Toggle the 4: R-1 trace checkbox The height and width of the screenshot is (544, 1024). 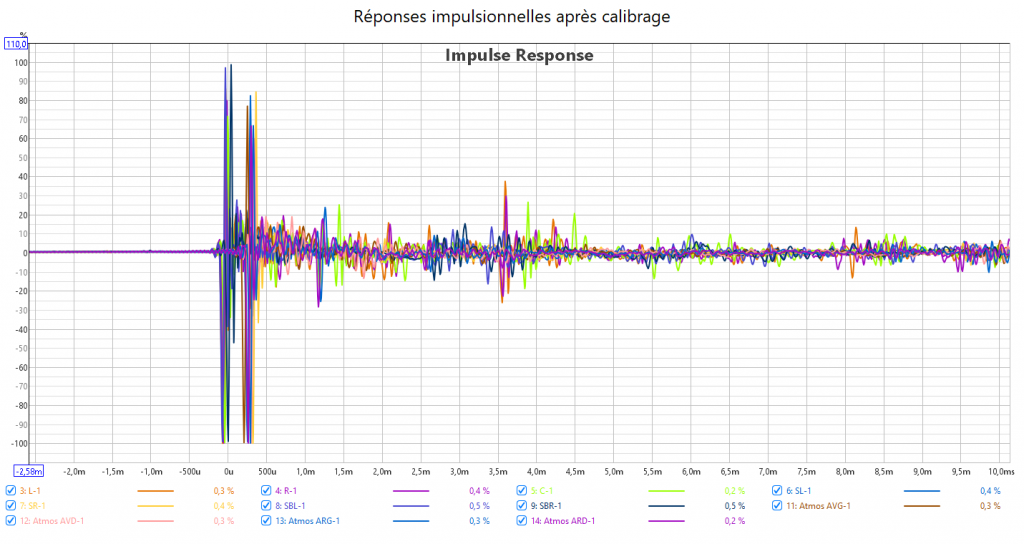coord(266,491)
